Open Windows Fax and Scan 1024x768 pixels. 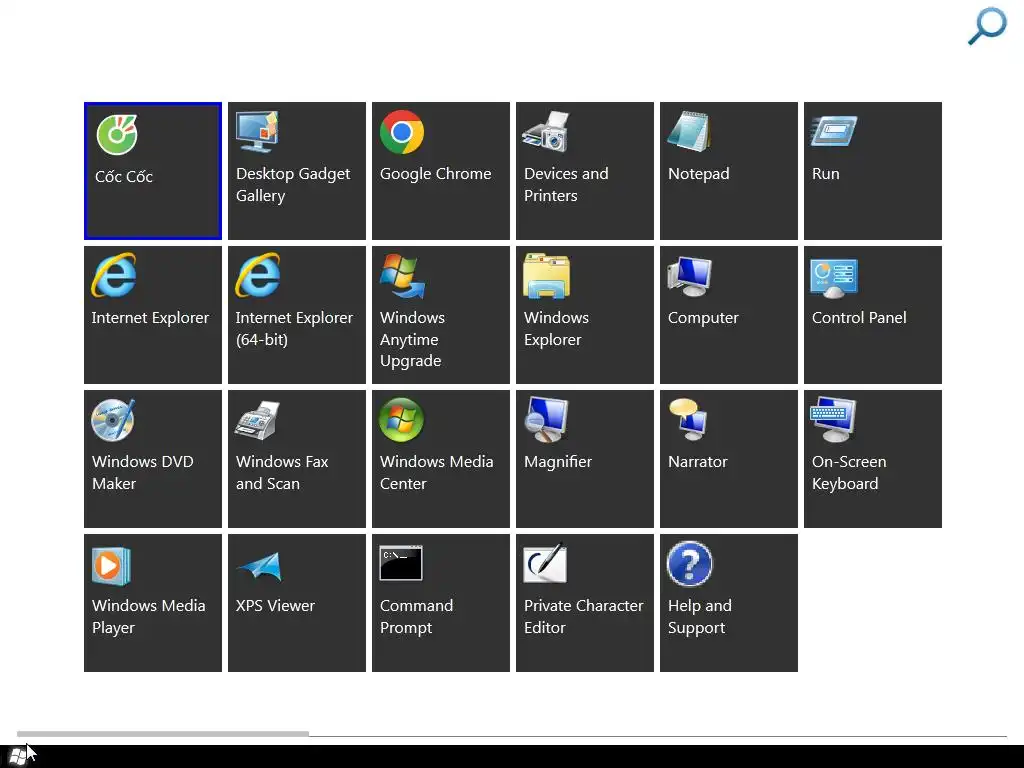(297, 459)
